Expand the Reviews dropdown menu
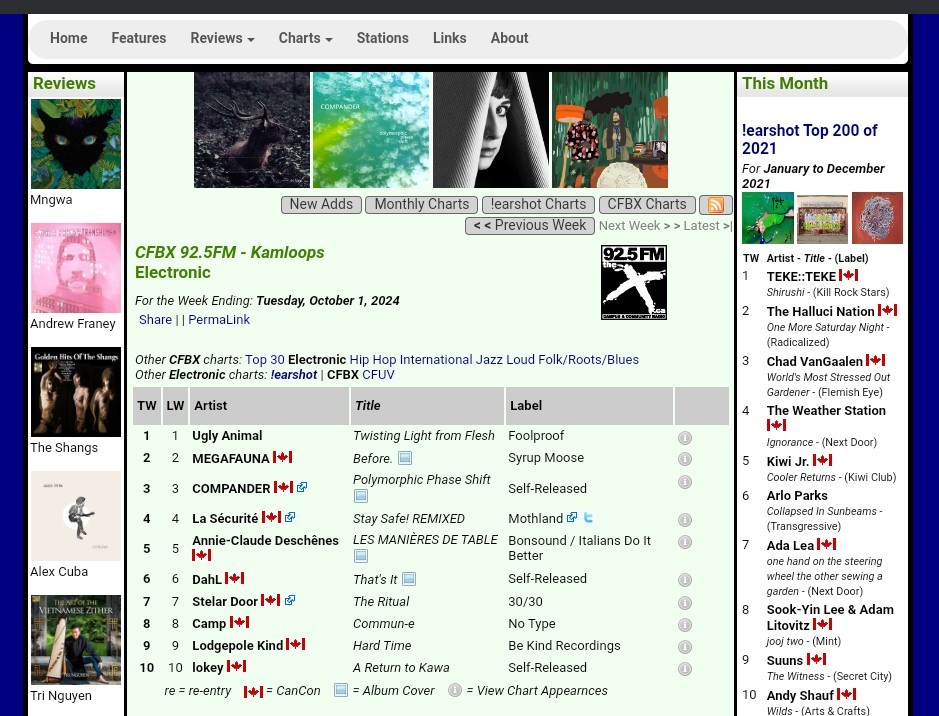This screenshot has height=716, width=939. point(222,38)
